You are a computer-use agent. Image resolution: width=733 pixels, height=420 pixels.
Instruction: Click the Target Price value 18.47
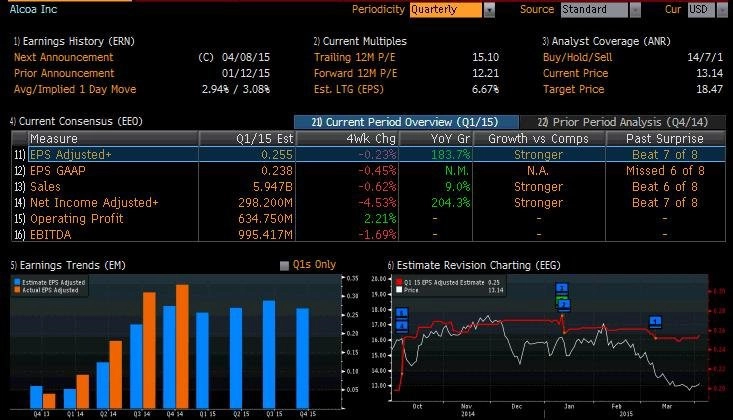tap(710, 89)
